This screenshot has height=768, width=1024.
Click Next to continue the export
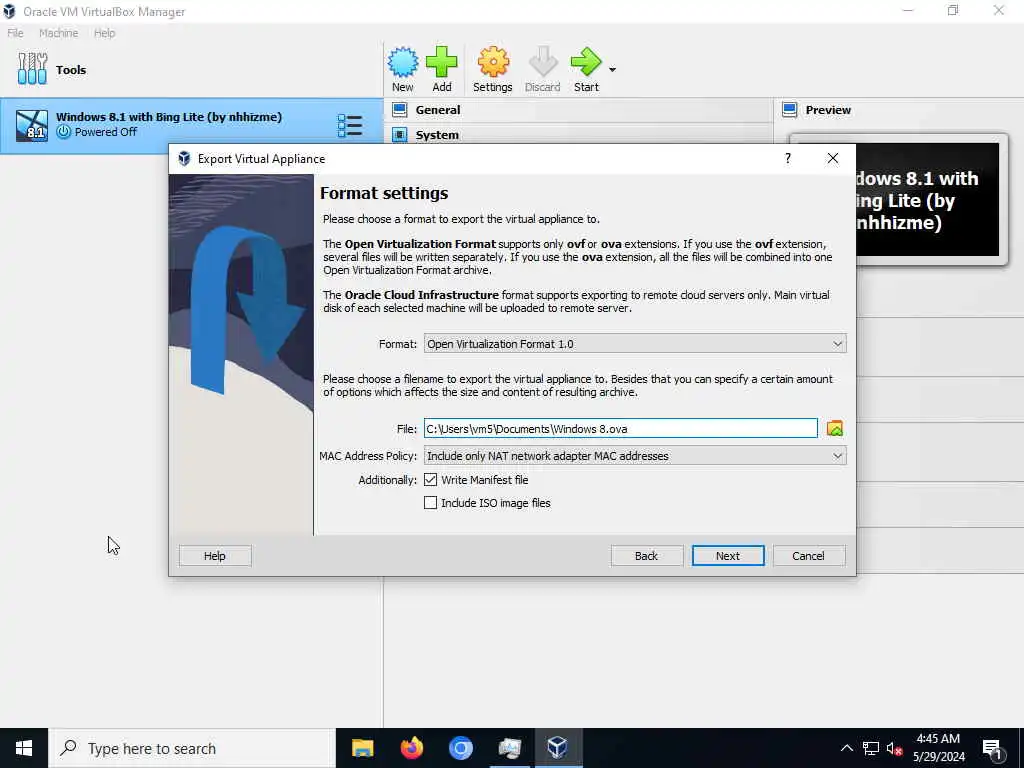[728, 556]
